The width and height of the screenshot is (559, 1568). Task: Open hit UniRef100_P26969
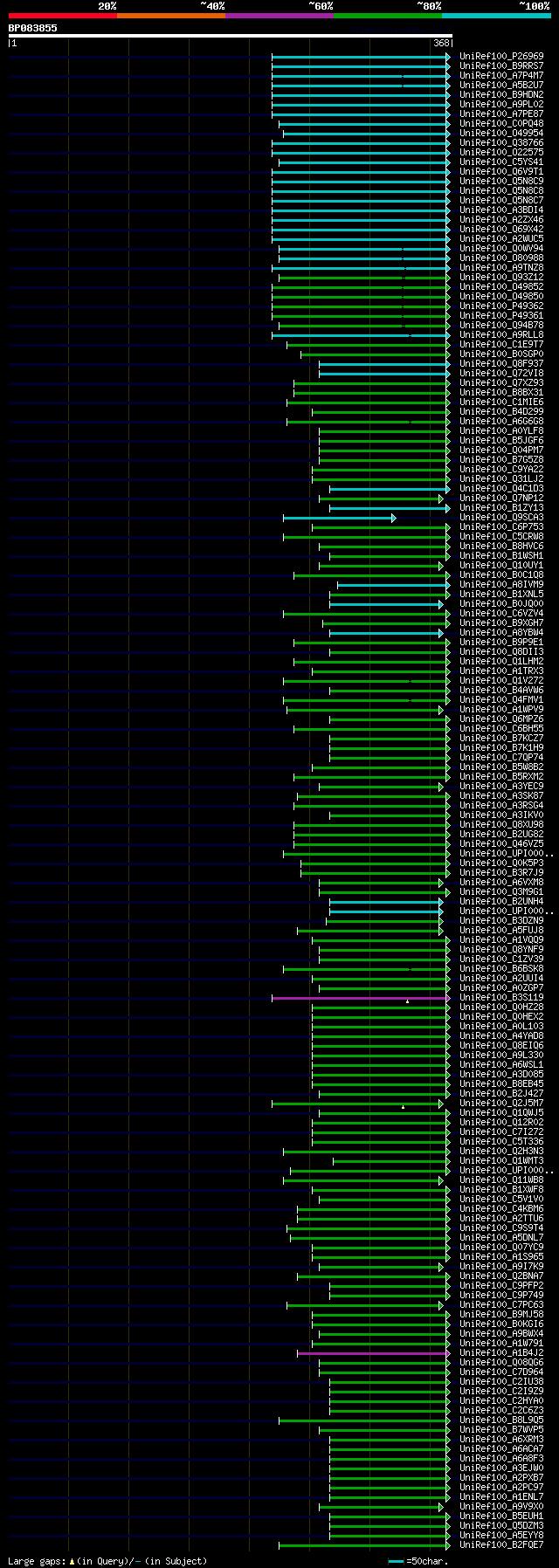click(501, 57)
